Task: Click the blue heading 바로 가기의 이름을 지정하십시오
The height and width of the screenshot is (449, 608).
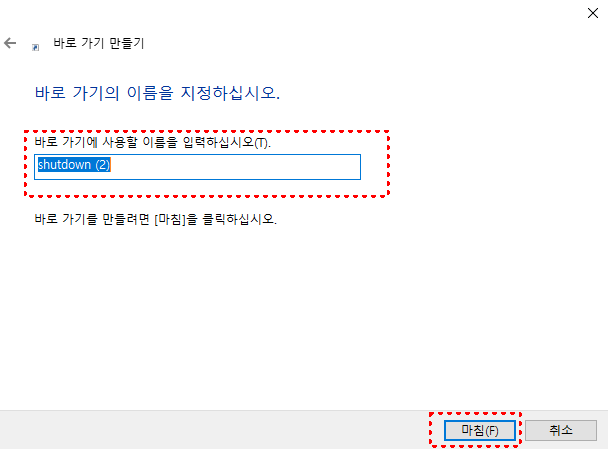Action: click(x=157, y=93)
